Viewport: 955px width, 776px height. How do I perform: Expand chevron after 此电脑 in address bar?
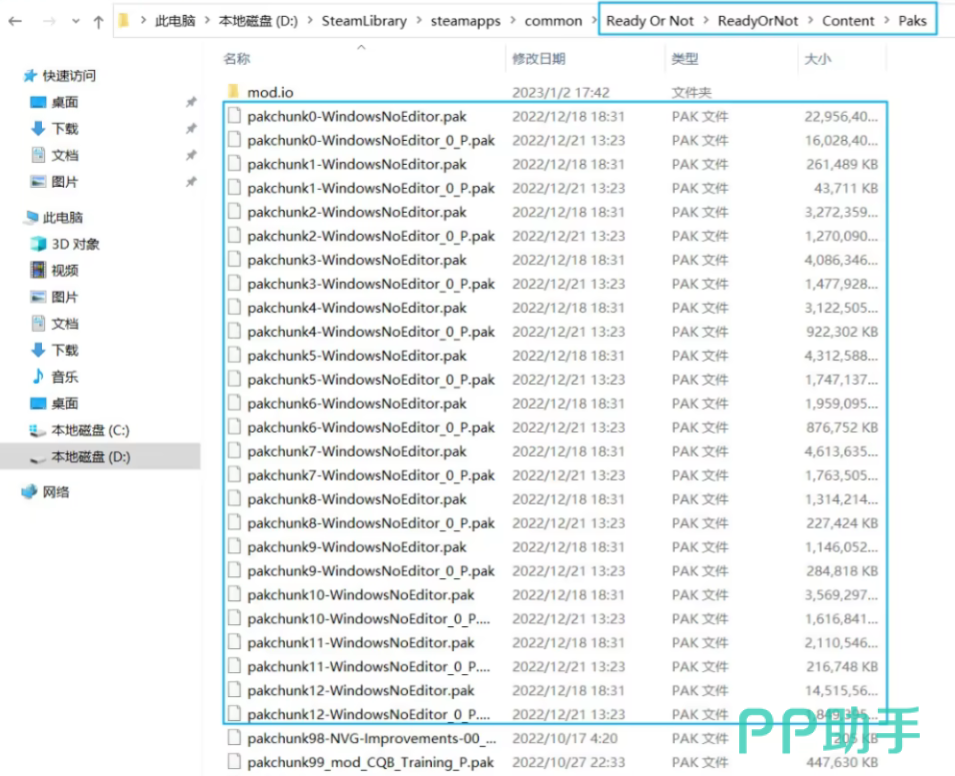click(207, 21)
